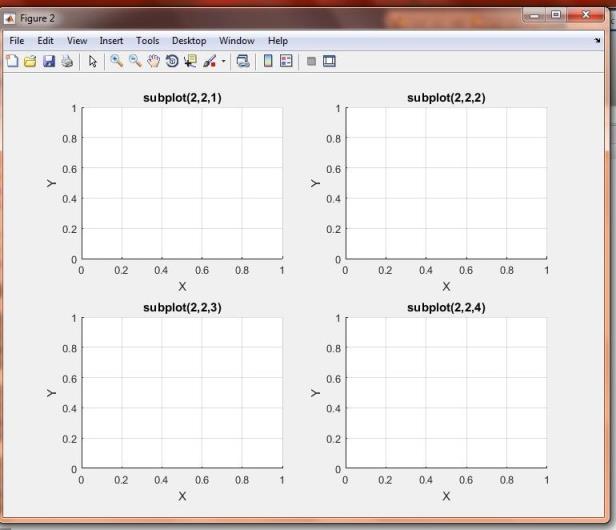Insert a colorbar using toolbar icon
Screen dimensions: 616x530
point(268,61)
